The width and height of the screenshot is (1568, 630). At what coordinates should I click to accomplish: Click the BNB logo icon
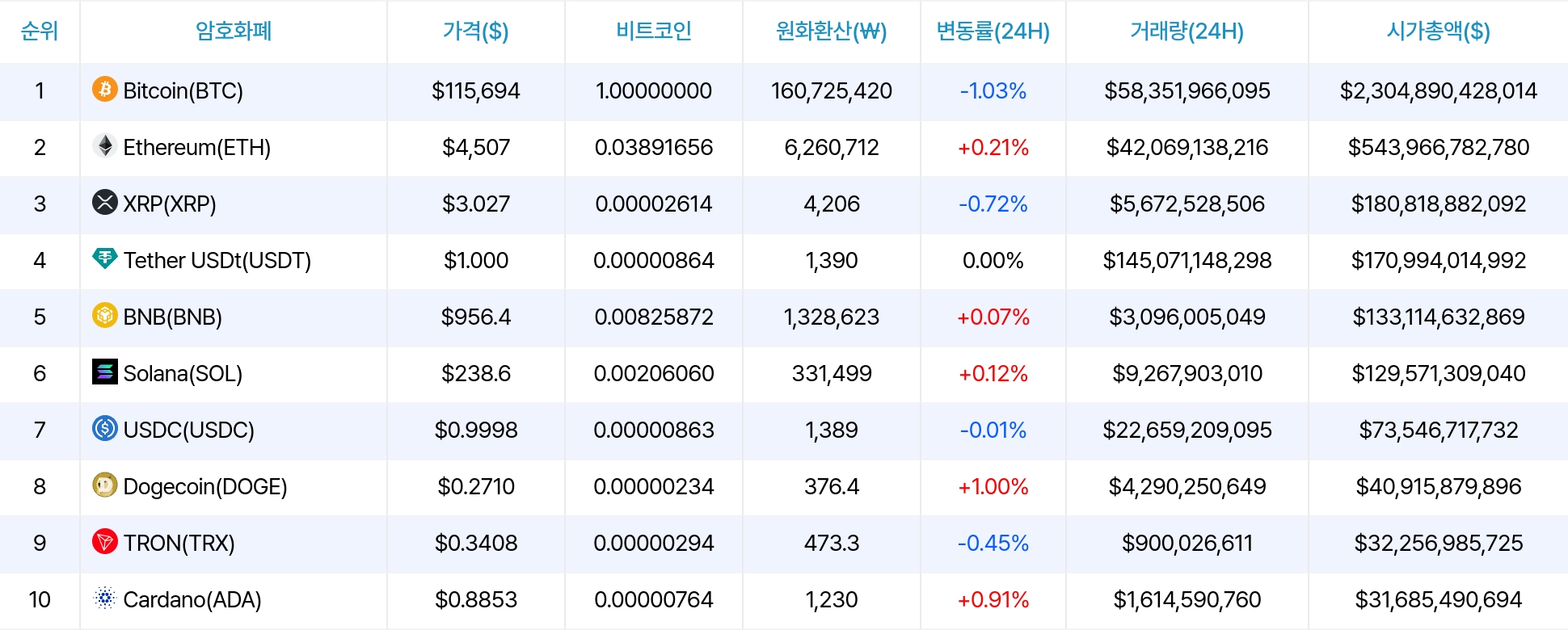(x=105, y=315)
